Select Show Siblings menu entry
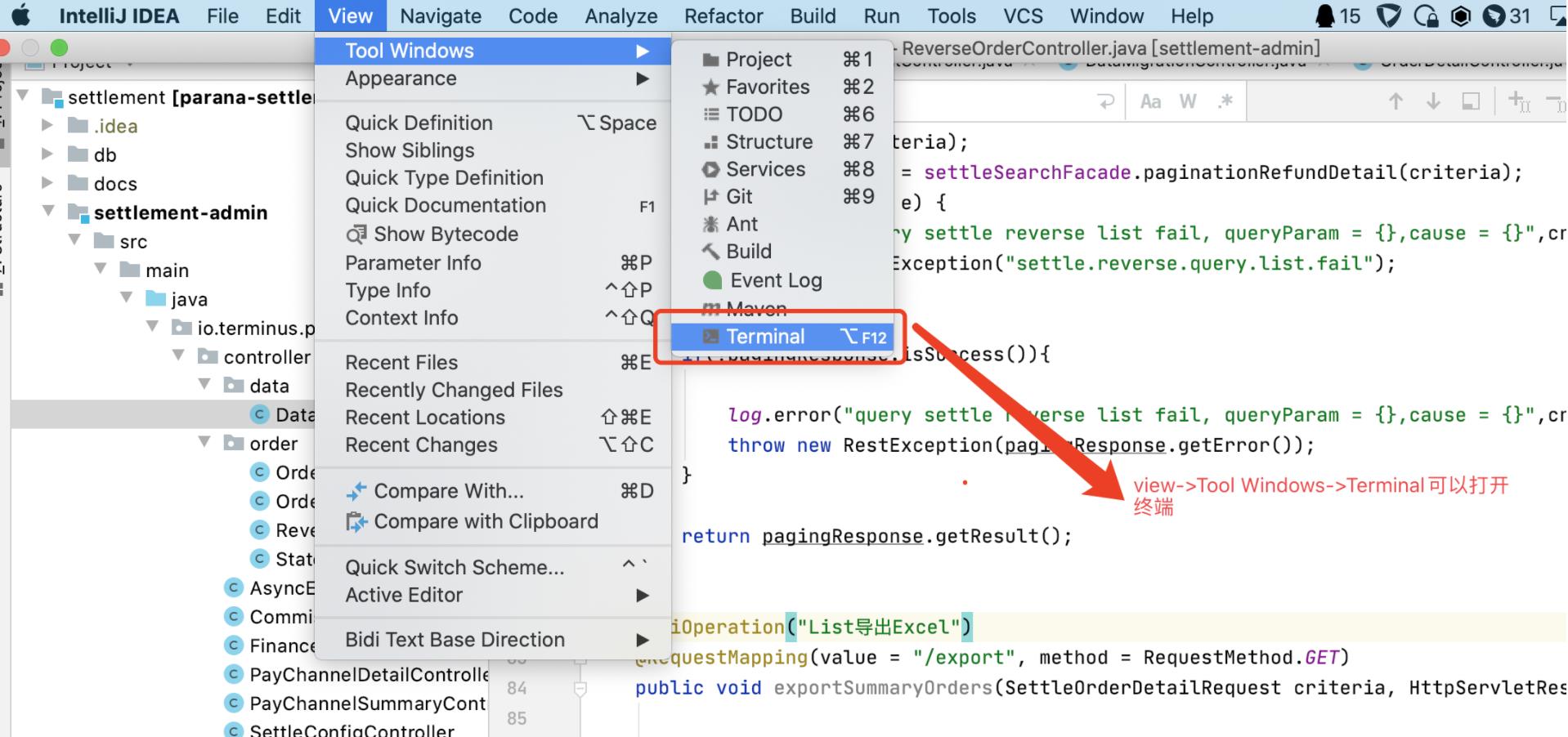Screen dimensions: 1568x737 pyautogui.click(x=493, y=150)
